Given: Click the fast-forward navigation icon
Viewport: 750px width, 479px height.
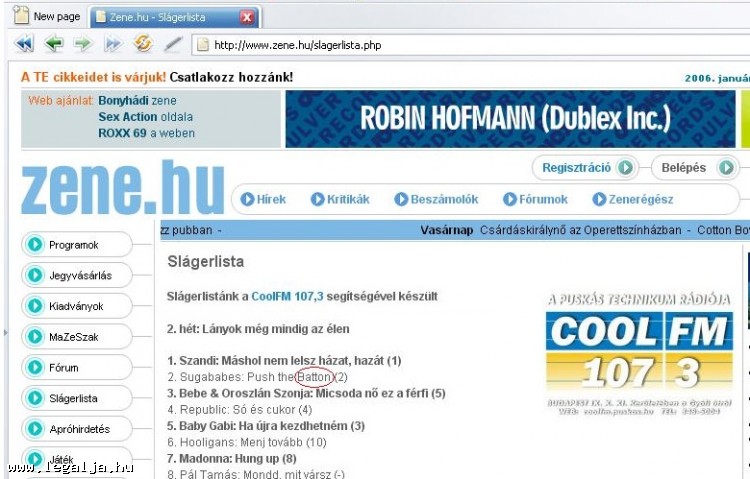Looking at the screenshot, I should pos(113,44).
